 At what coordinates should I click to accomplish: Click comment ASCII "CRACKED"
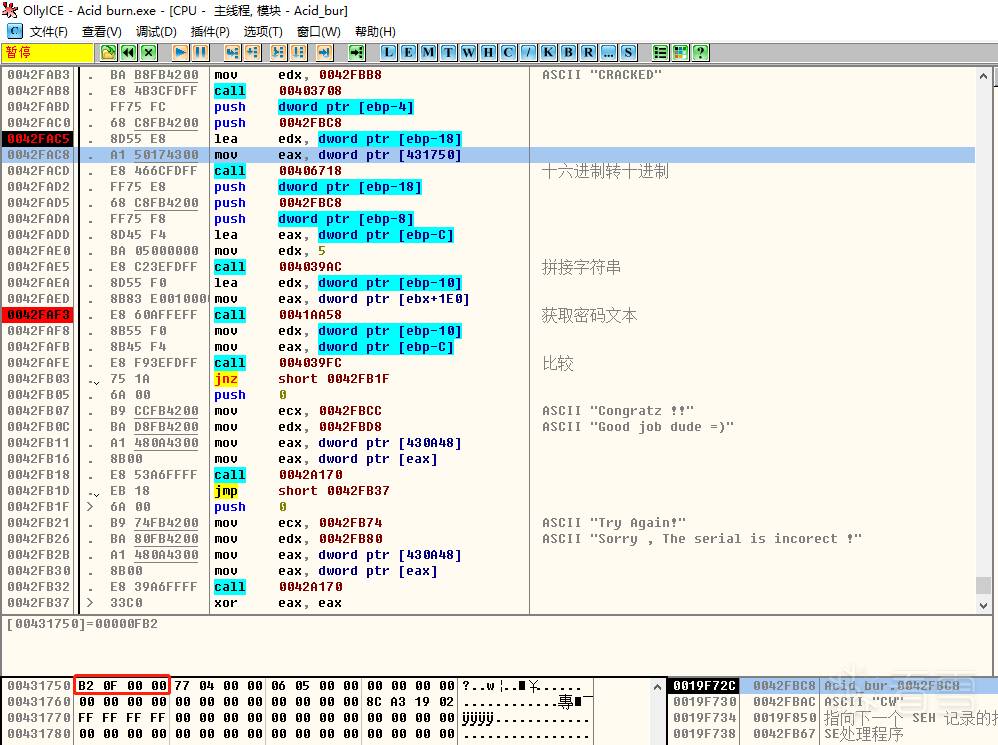click(601, 75)
